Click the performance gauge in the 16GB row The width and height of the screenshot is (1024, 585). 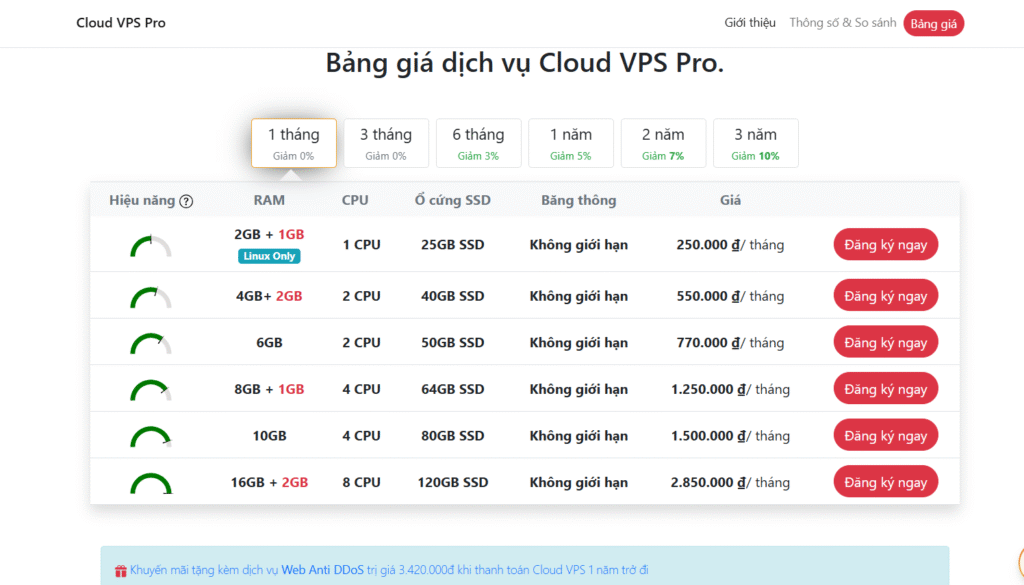[x=150, y=484]
